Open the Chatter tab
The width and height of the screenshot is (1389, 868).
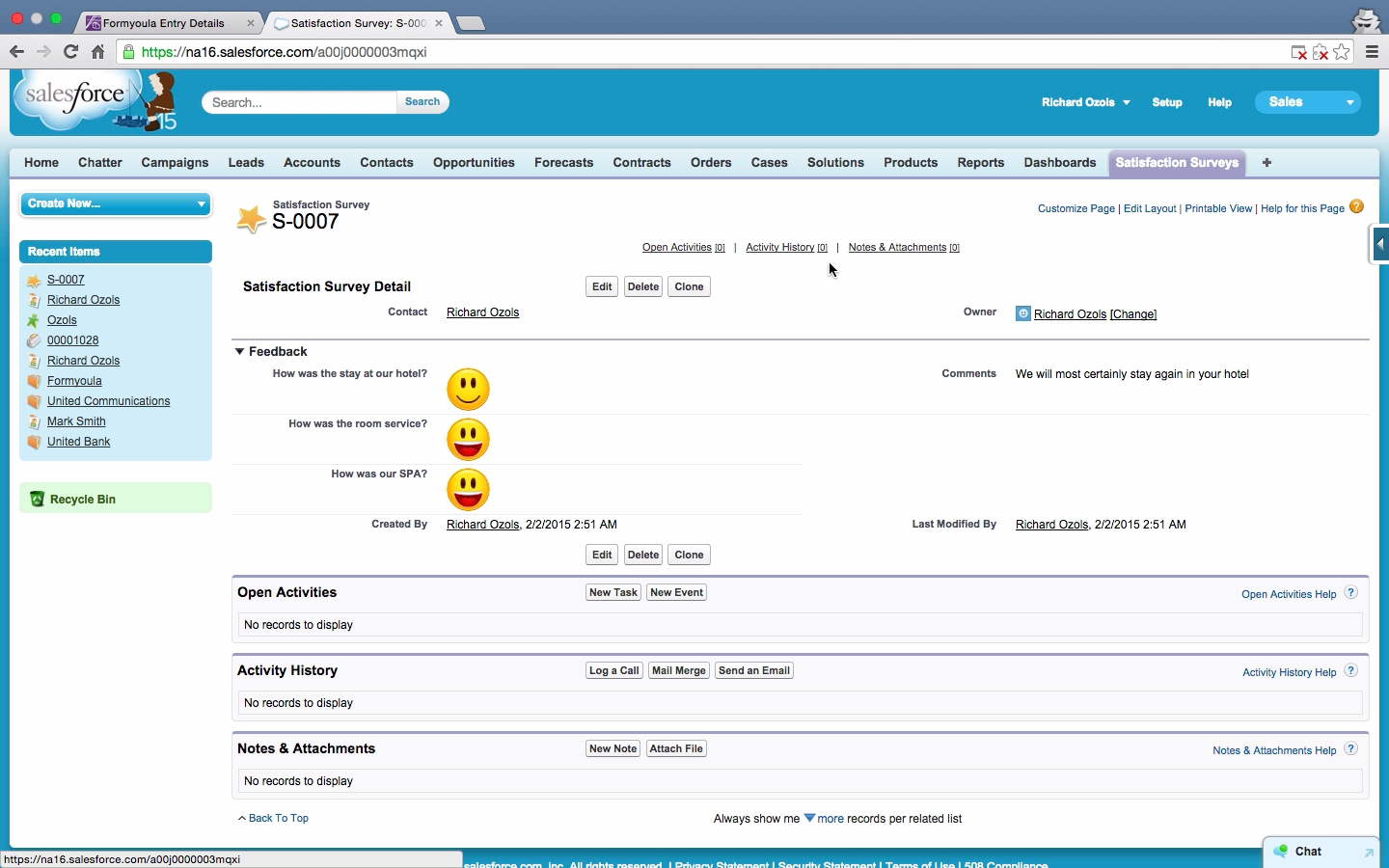(x=100, y=163)
